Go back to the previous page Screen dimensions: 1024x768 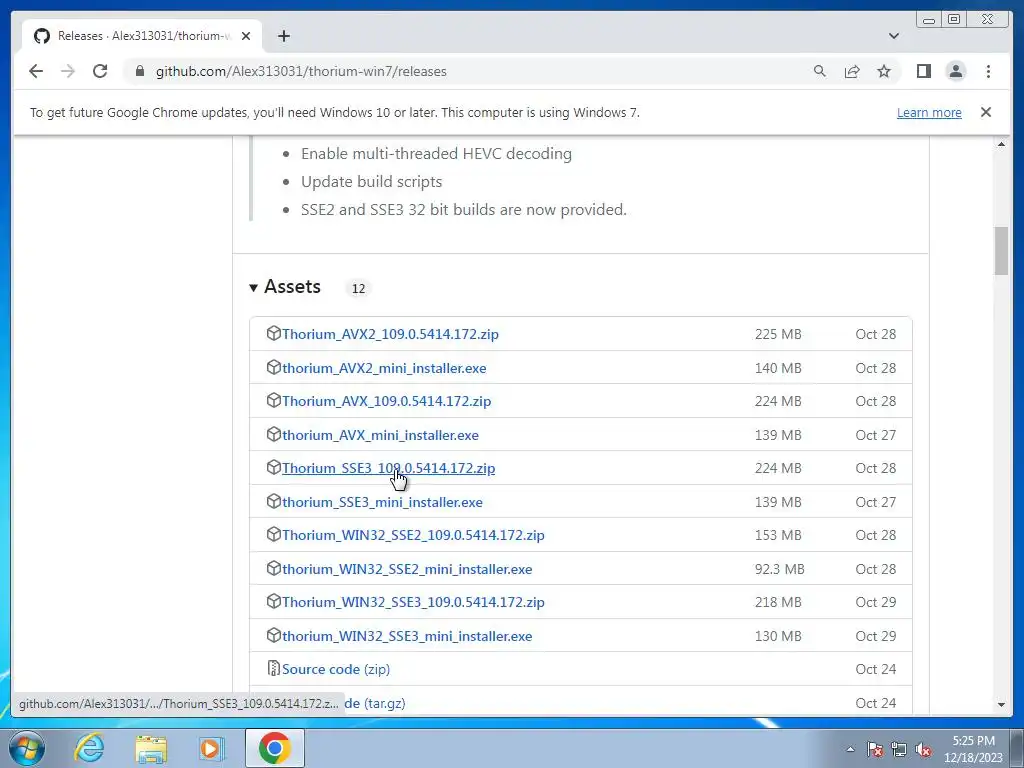point(36,71)
